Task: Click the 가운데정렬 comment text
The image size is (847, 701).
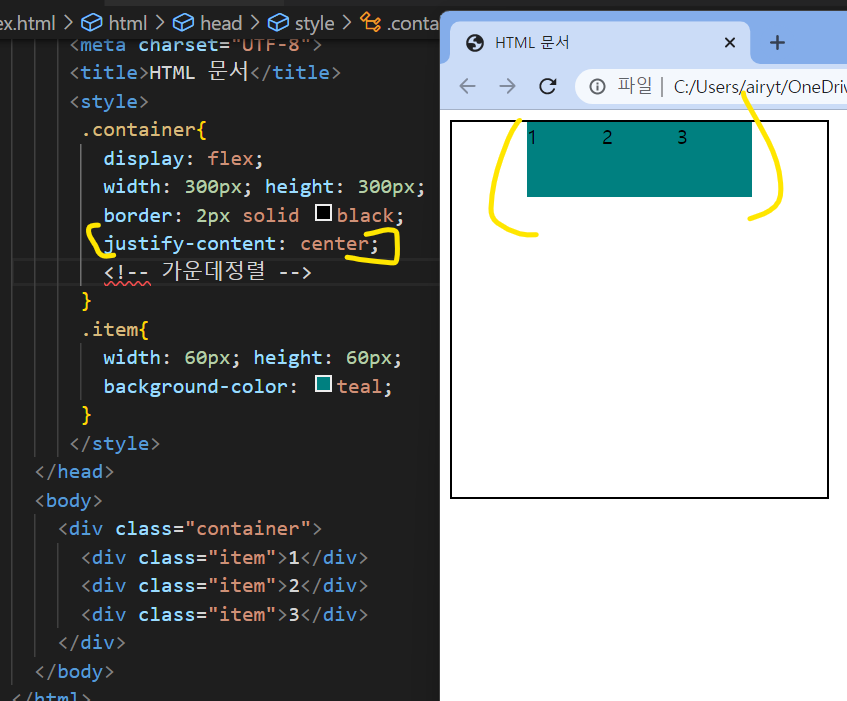Action: pos(213,271)
